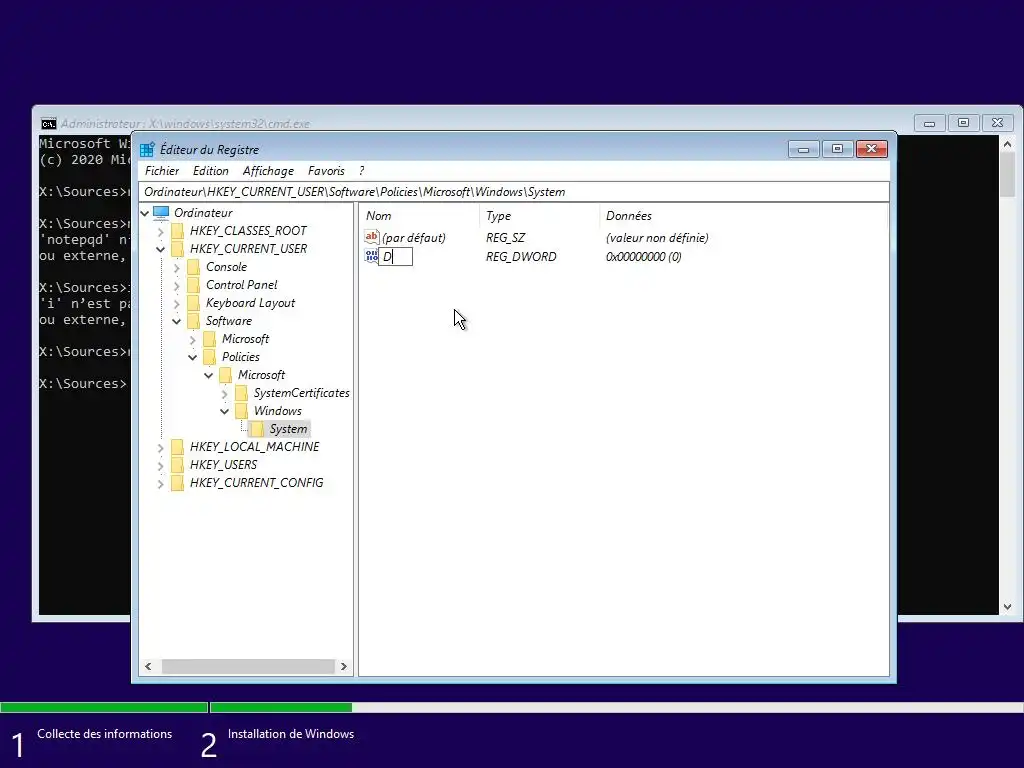
Task: Open the ? help menu
Action: 361,171
